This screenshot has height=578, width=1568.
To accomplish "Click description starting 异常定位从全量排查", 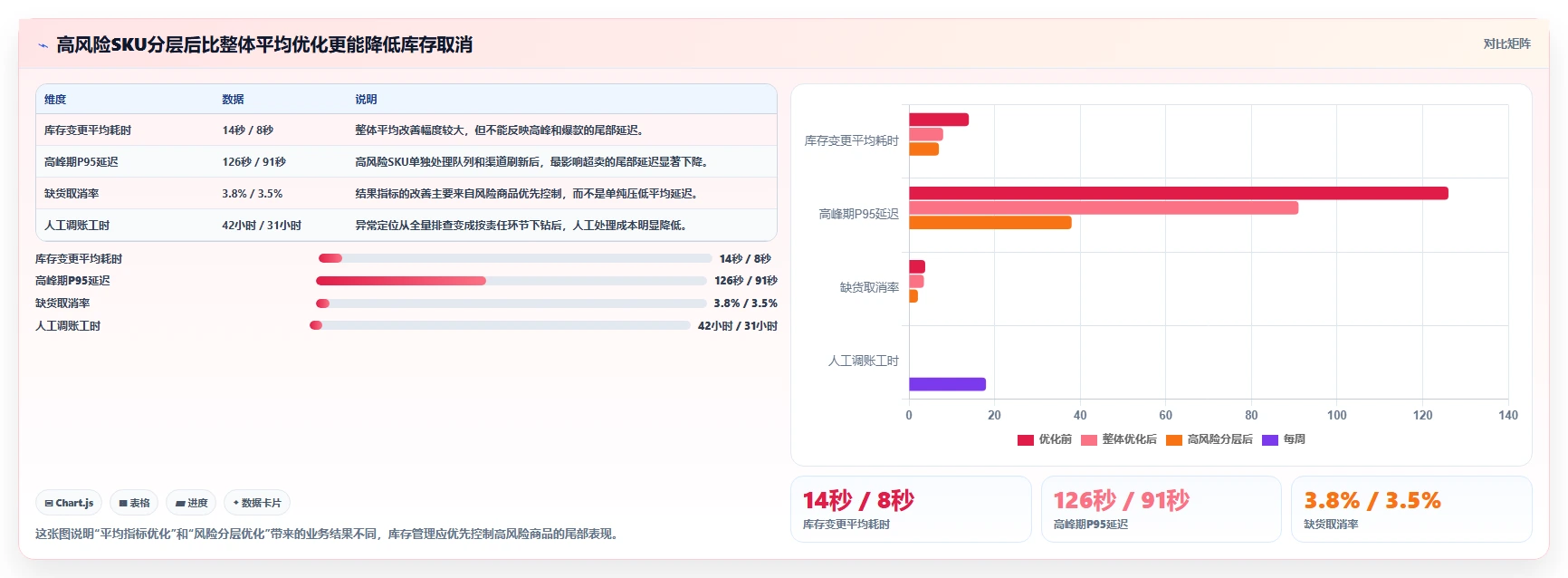I will pyautogui.click(x=523, y=226).
